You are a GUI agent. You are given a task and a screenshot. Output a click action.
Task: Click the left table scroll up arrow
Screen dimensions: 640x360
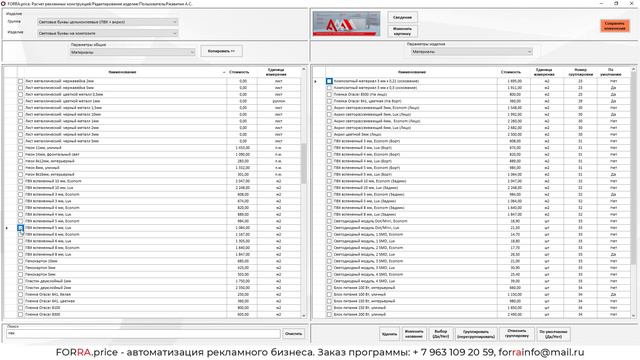coord(303,70)
